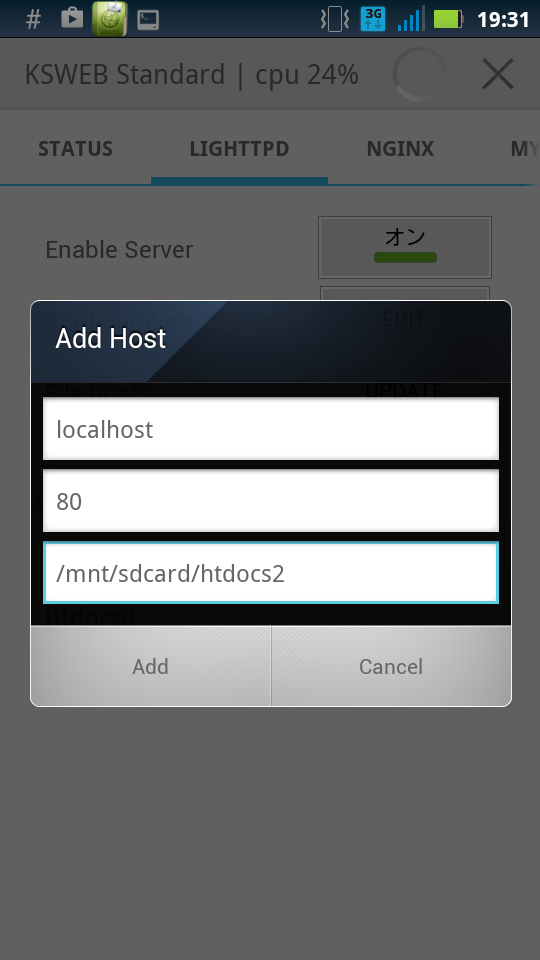Switch to the NGINX tab
The height and width of the screenshot is (960, 540).
[x=400, y=149]
